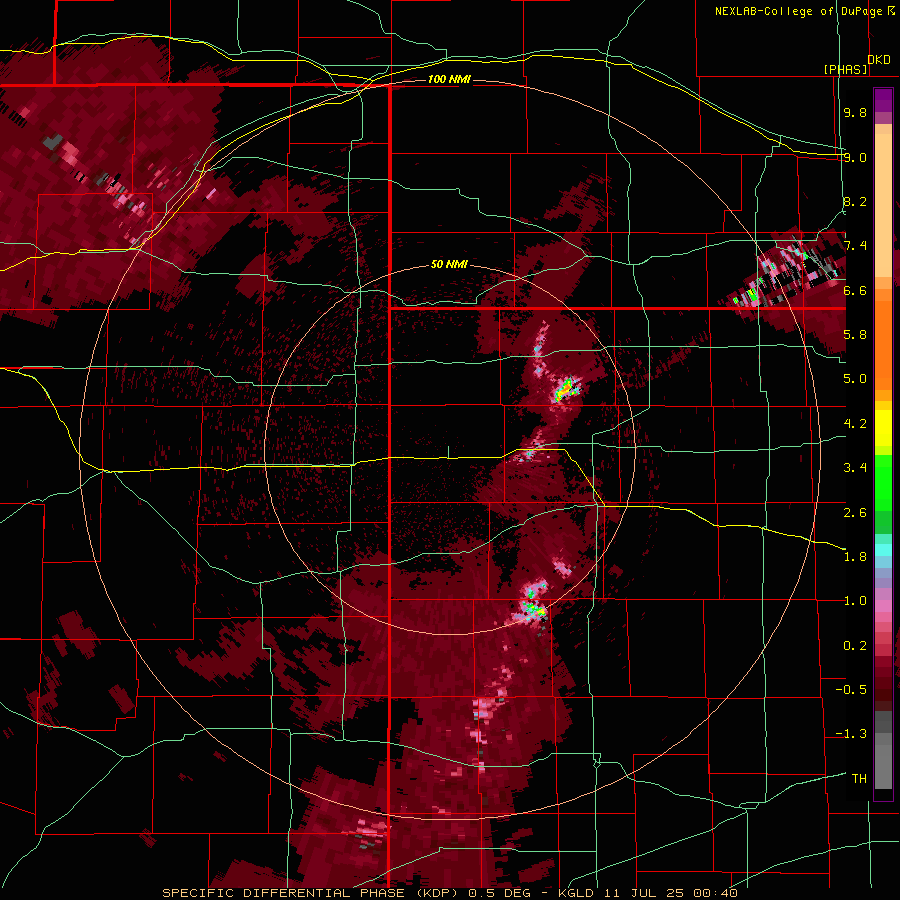This screenshot has height=900, width=900.
Task: Click the 4.2 value on the scale
Action: pyautogui.click(x=855, y=424)
